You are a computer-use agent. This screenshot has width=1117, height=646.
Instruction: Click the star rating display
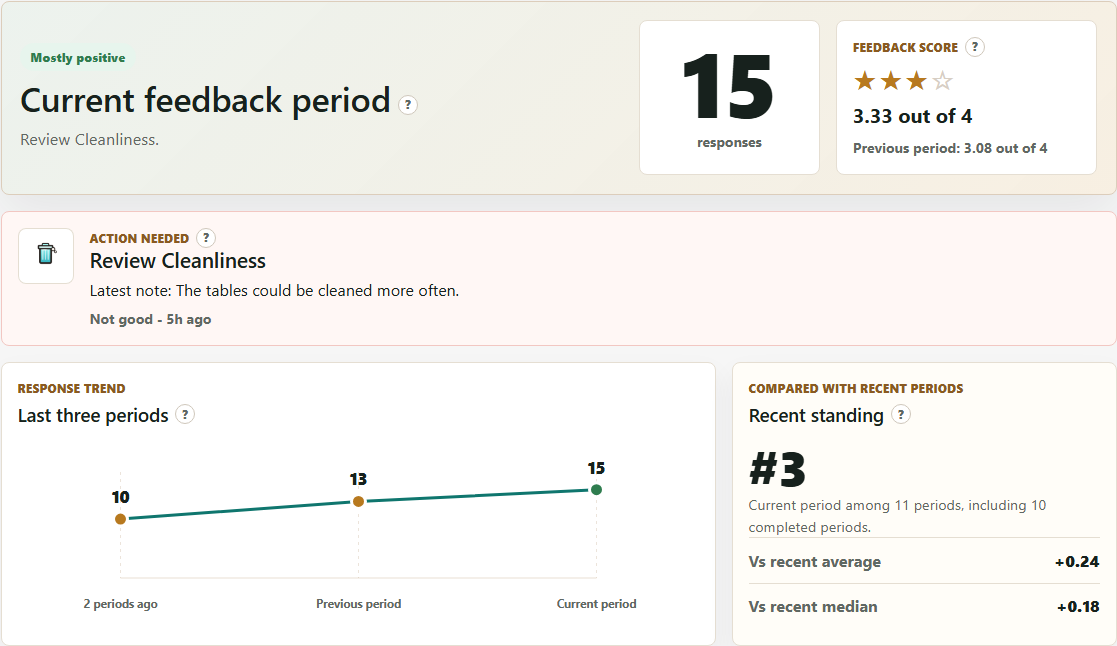(x=903, y=81)
